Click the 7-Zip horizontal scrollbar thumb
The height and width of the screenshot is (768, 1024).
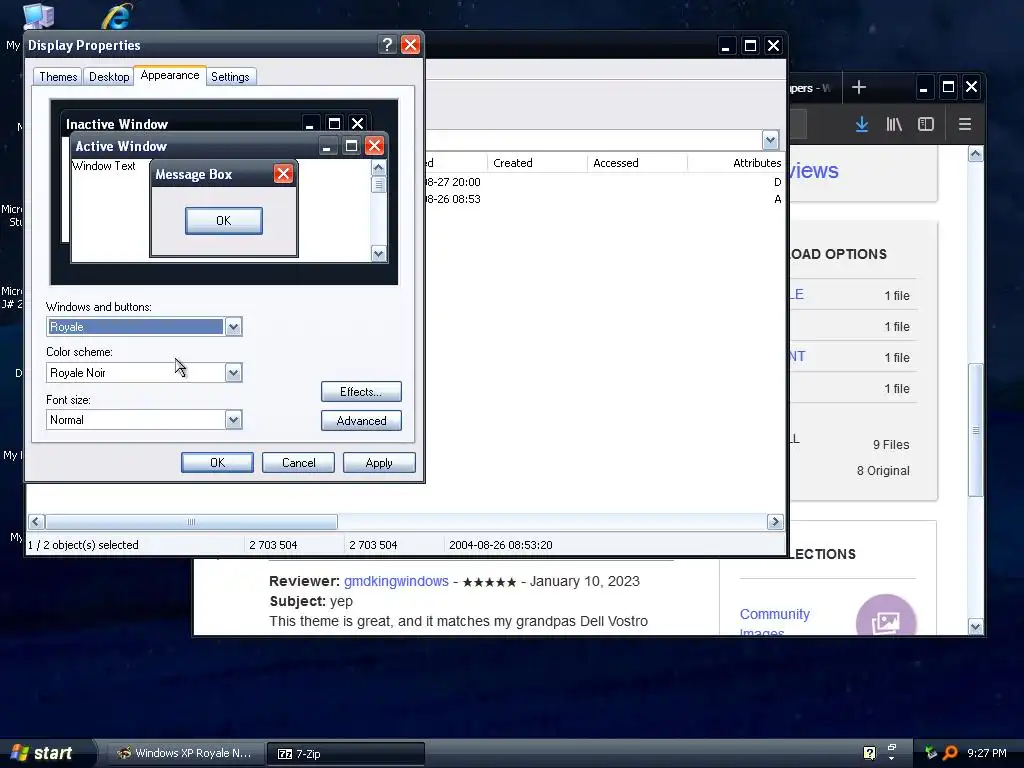pos(191,522)
